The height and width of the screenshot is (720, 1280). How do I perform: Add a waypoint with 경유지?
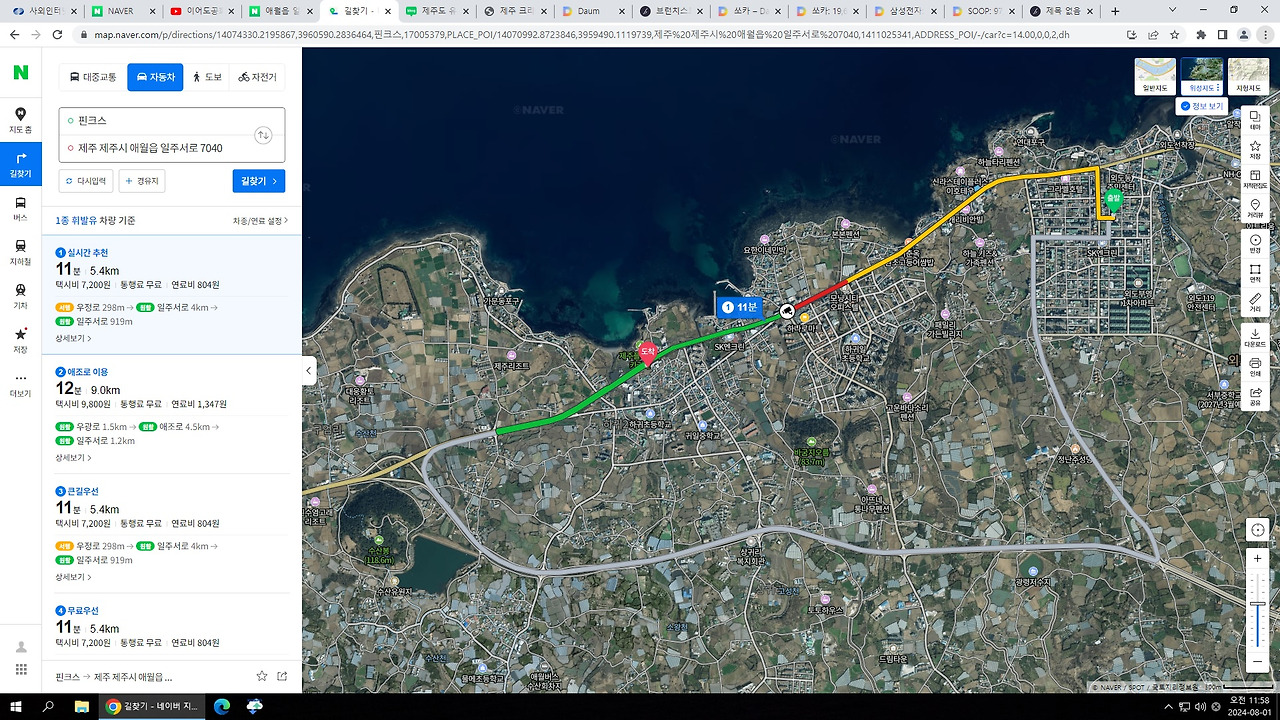click(142, 181)
